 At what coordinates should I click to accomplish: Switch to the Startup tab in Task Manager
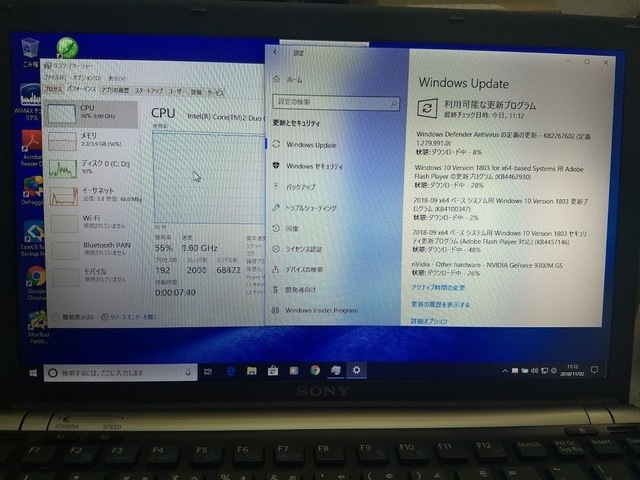pyautogui.click(x=149, y=91)
